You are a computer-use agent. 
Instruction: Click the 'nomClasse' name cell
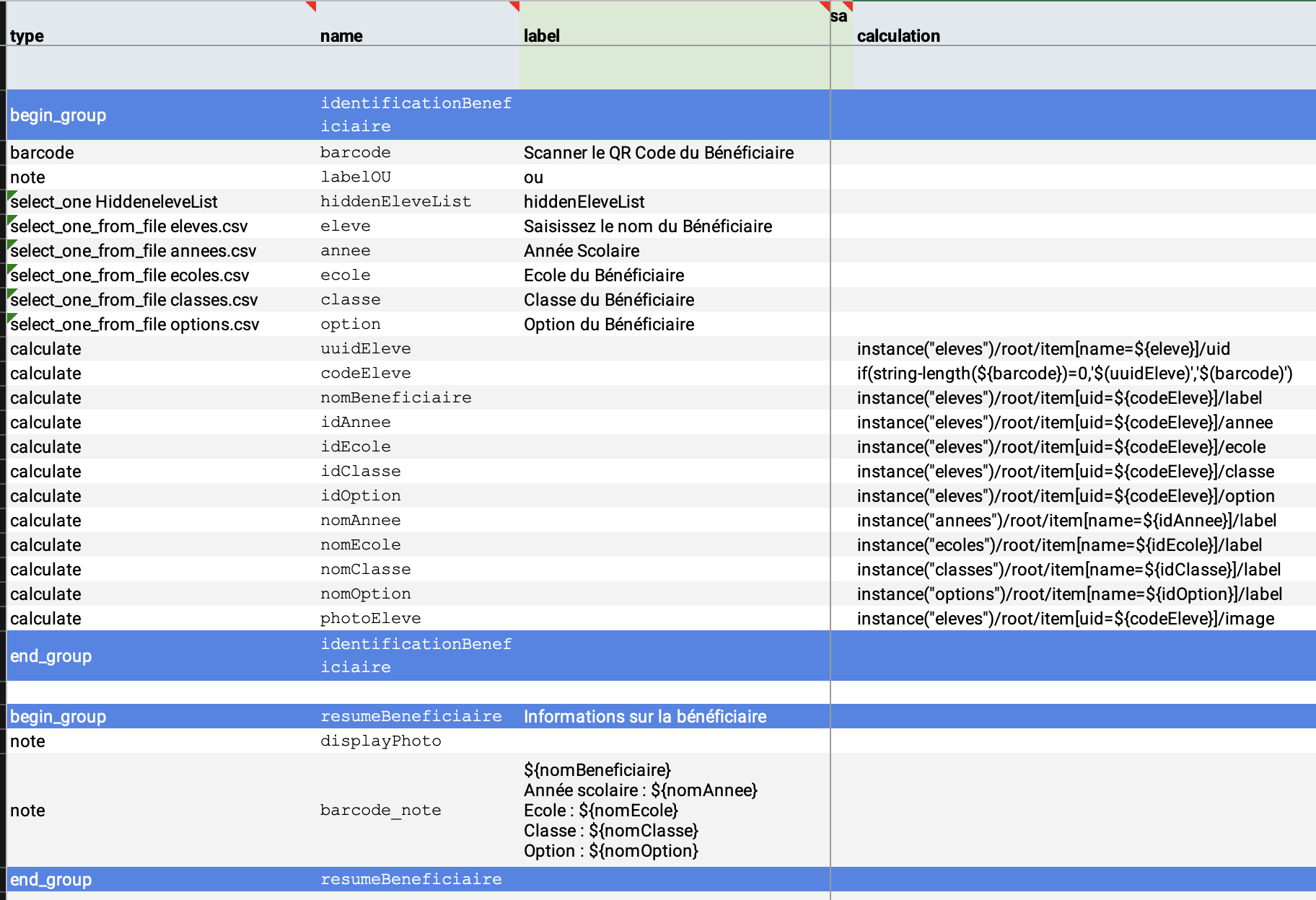[418, 569]
